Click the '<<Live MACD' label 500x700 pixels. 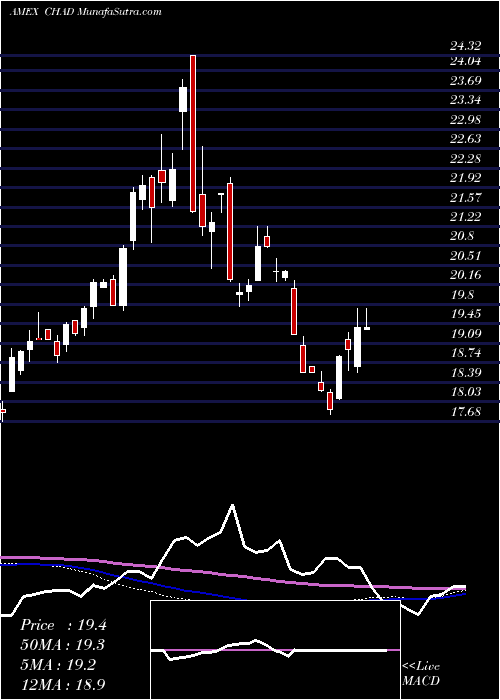pos(421,674)
